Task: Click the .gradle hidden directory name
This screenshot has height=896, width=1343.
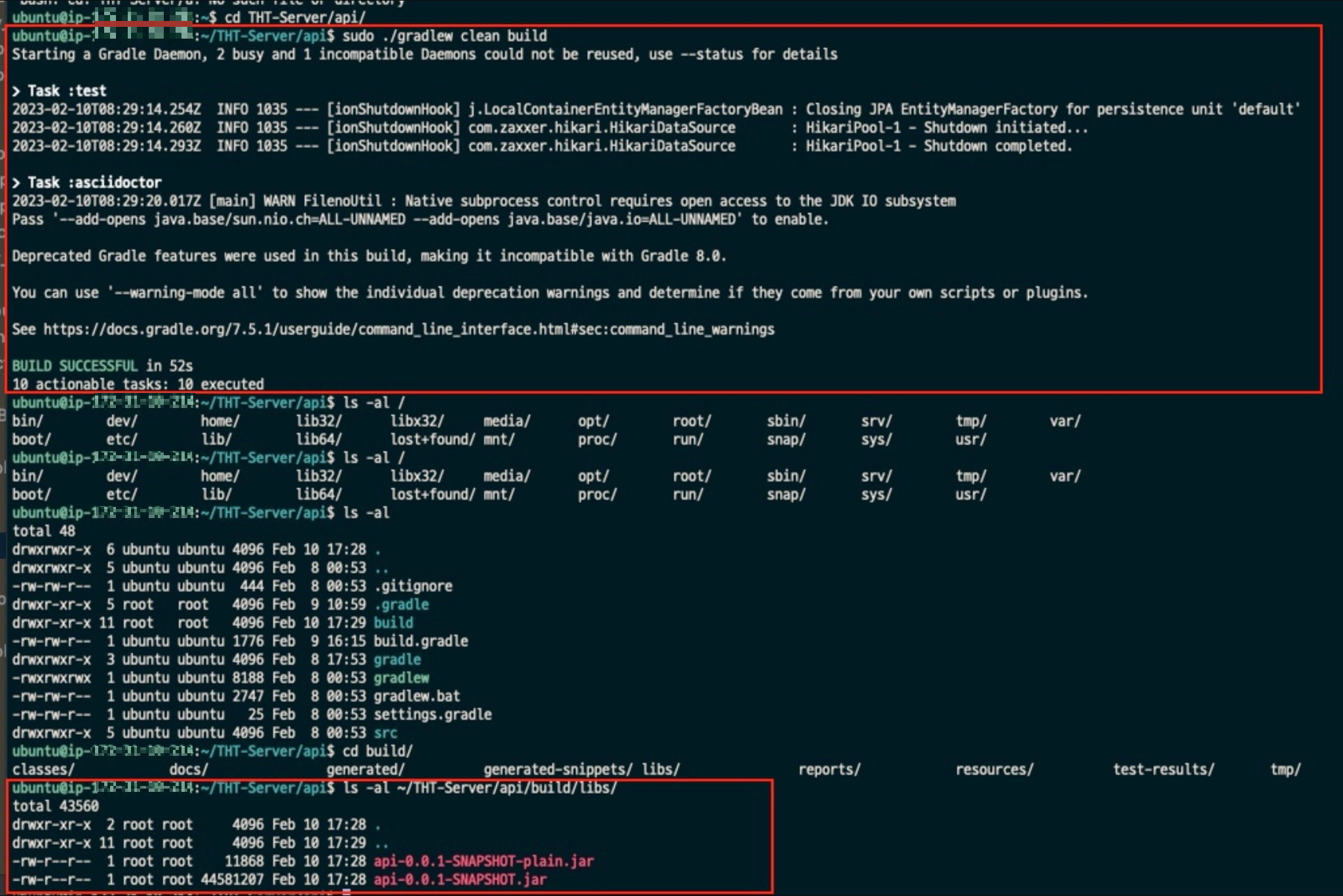Action: point(401,605)
